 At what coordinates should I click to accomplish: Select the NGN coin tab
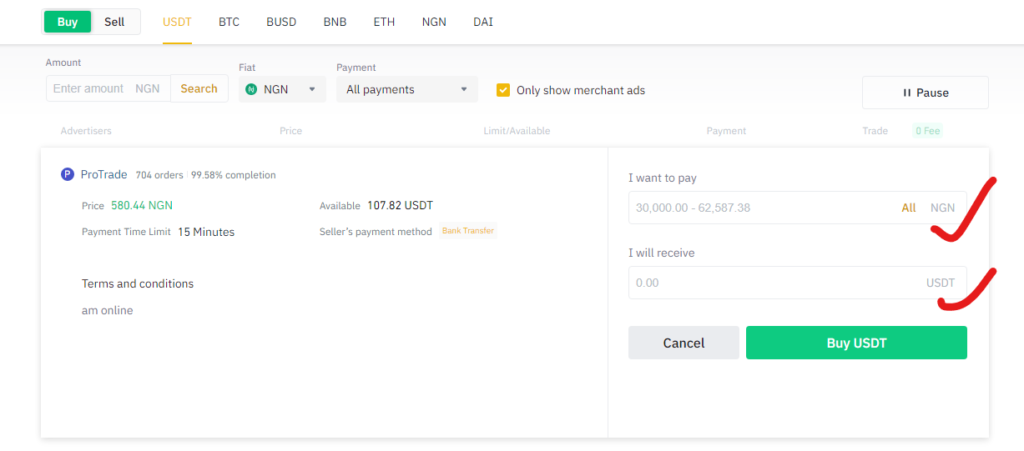(x=434, y=22)
